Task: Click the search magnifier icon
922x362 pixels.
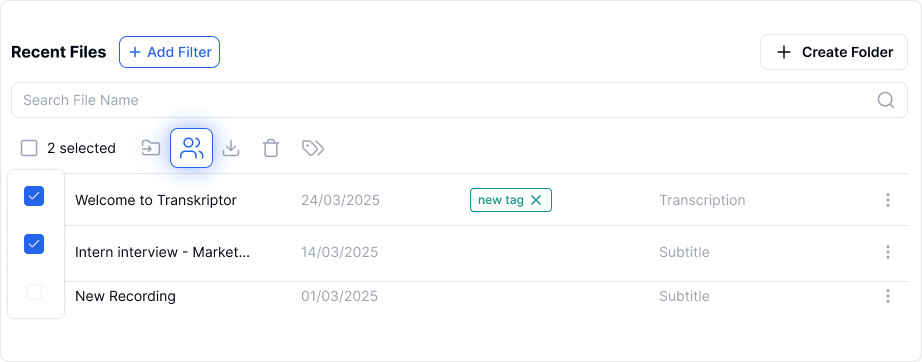Action: coord(886,100)
